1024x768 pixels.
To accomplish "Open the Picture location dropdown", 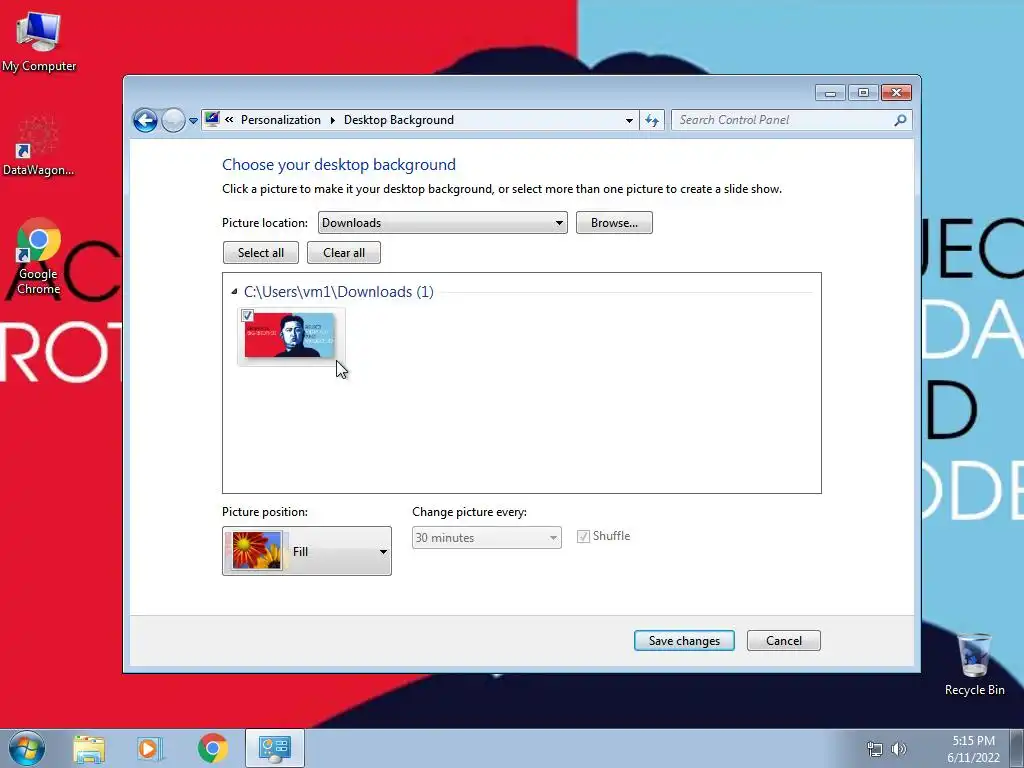I will point(443,223).
